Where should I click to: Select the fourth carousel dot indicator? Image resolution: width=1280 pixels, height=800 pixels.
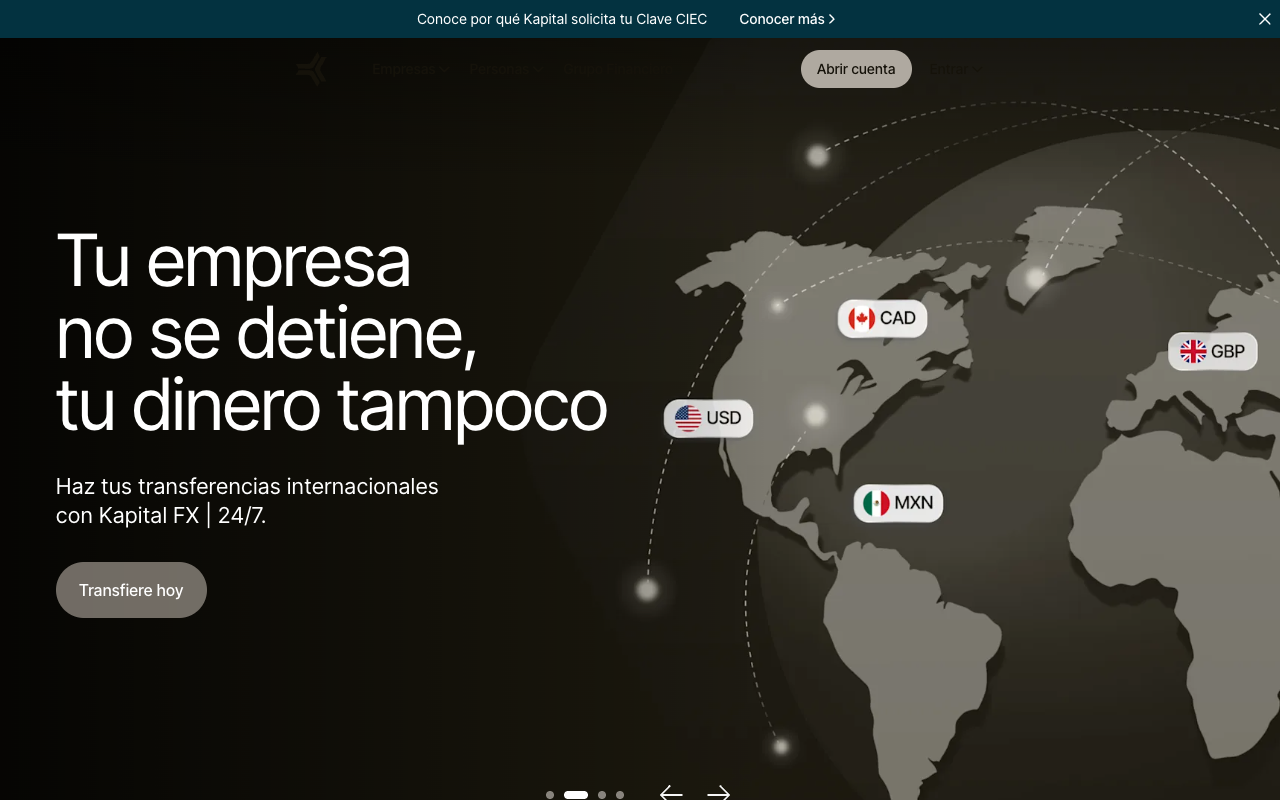coord(620,795)
